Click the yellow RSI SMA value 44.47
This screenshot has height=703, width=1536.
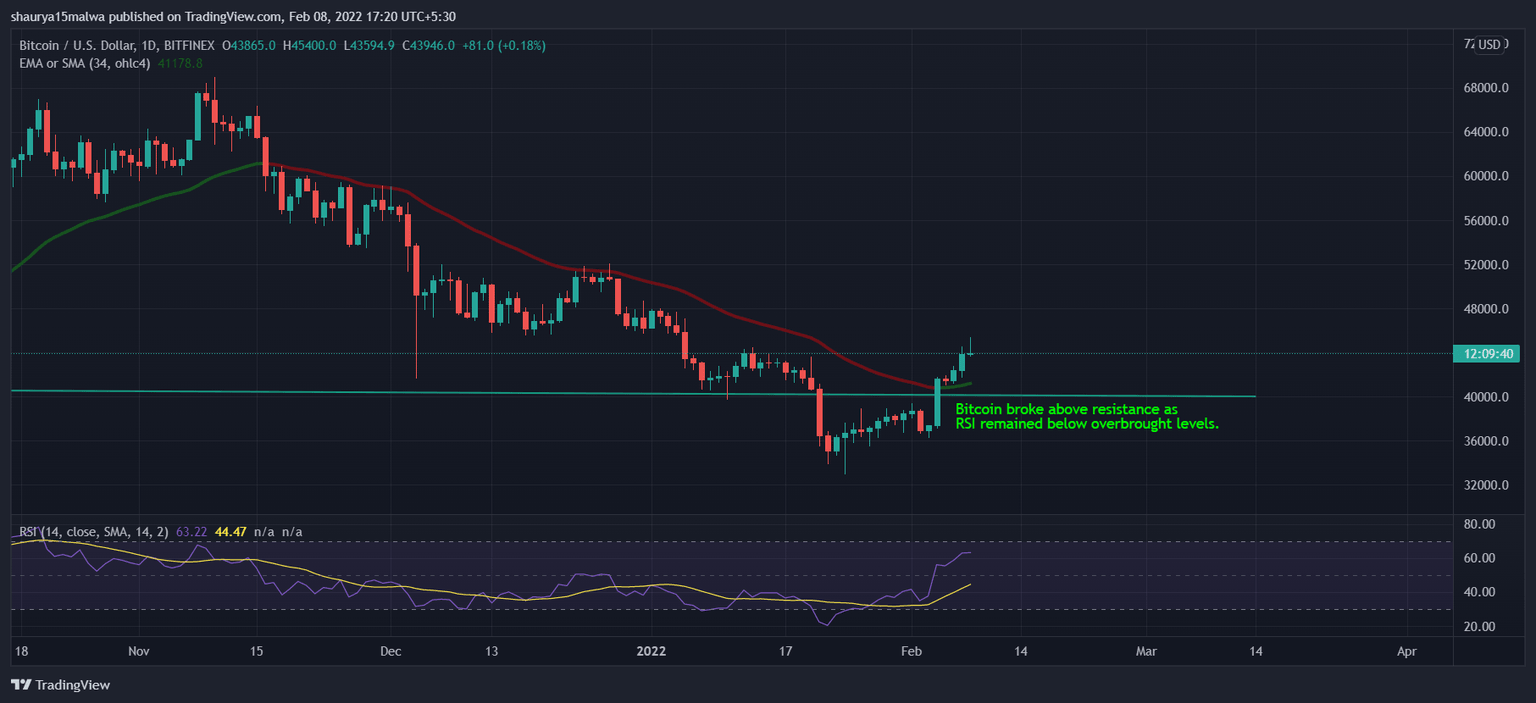[x=231, y=533]
